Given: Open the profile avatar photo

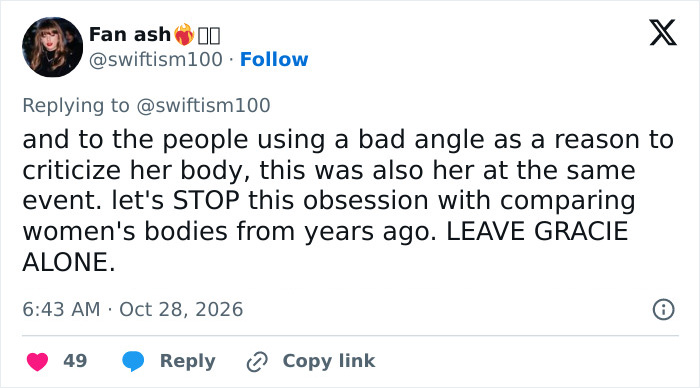Looking at the screenshot, I should click(53, 47).
